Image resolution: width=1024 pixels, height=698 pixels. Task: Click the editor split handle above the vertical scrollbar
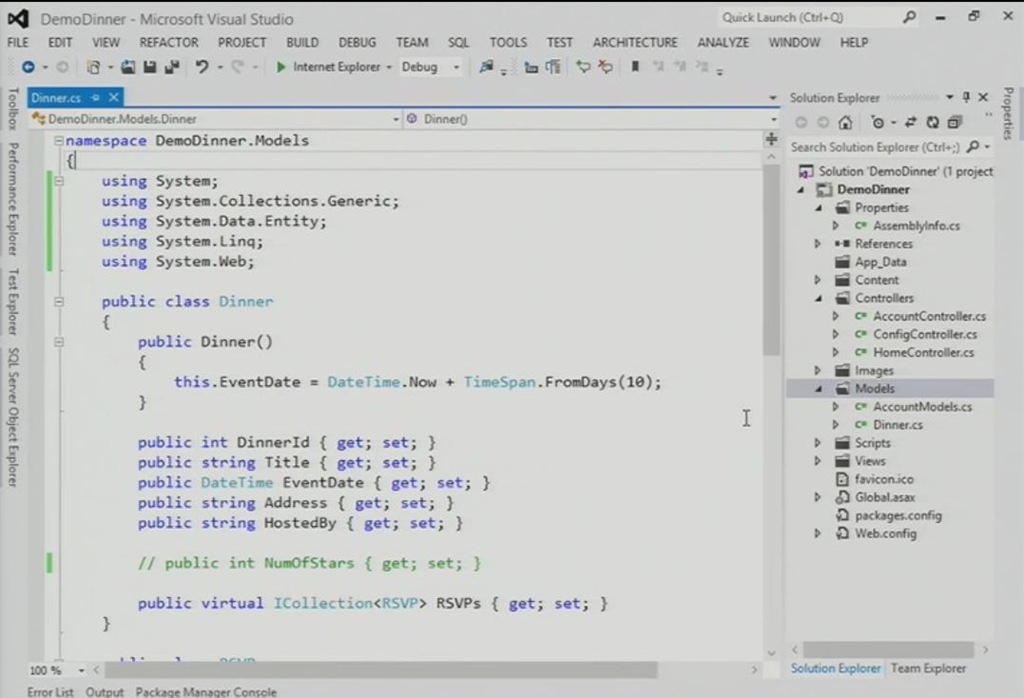tap(771, 139)
